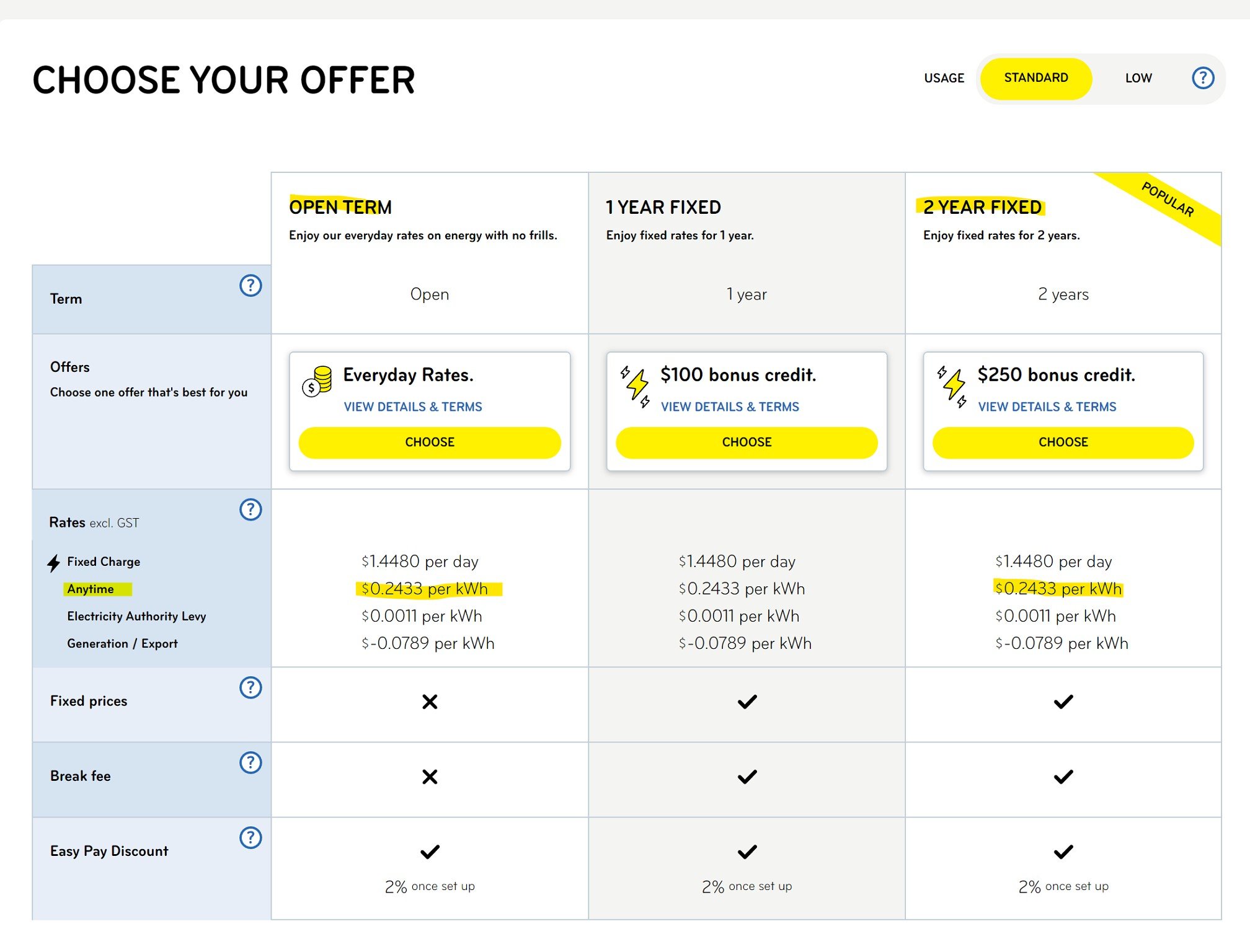Image resolution: width=1250 pixels, height=952 pixels.
Task: Select the 2 Year Fixed plan heading
Action: pos(982,207)
